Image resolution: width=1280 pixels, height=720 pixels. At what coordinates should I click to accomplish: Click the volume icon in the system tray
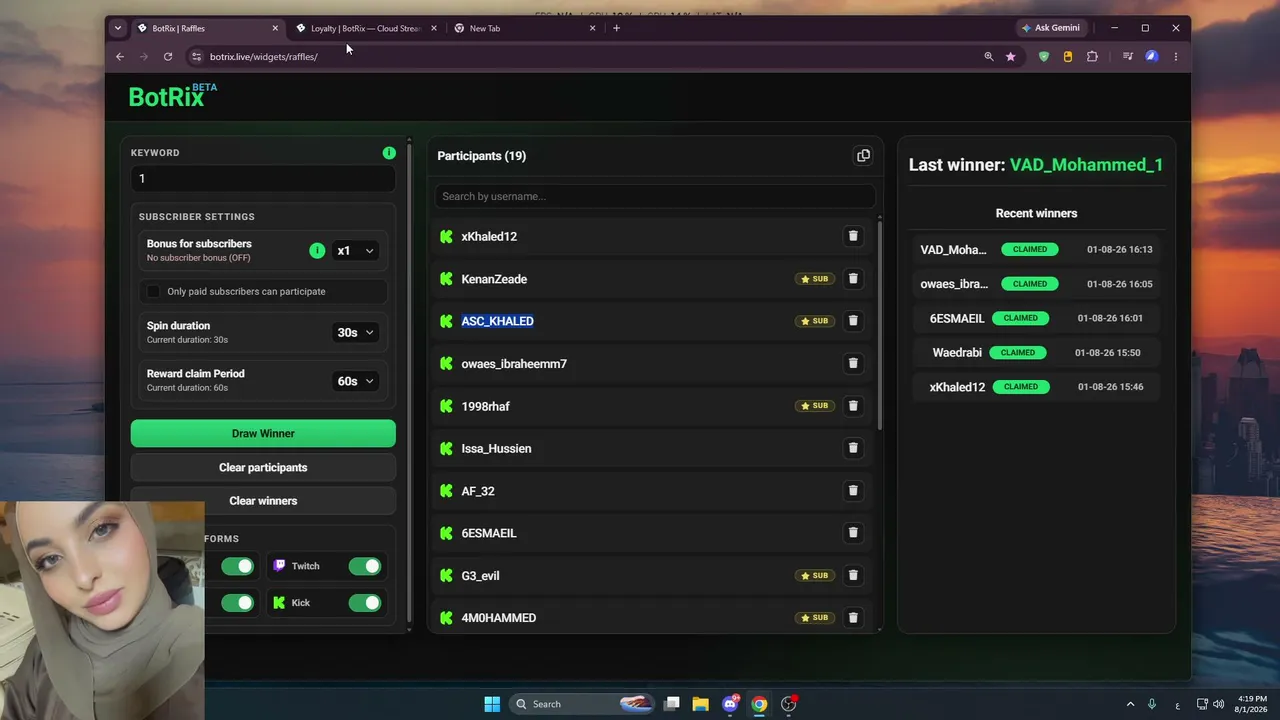(1219, 704)
